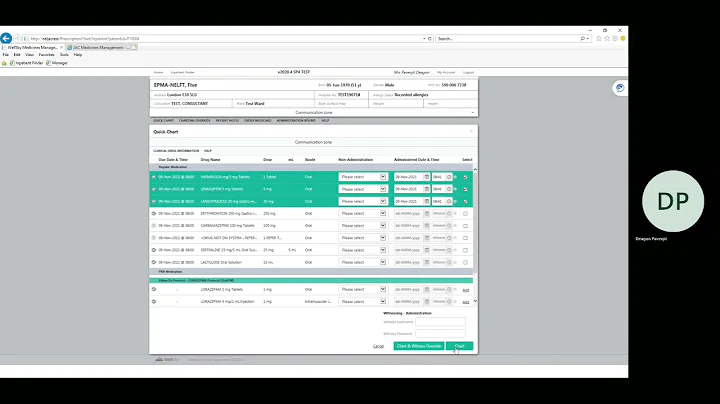Click status icon left of LACTULOSE row
The height and width of the screenshot is (404, 720).
[x=154, y=262]
